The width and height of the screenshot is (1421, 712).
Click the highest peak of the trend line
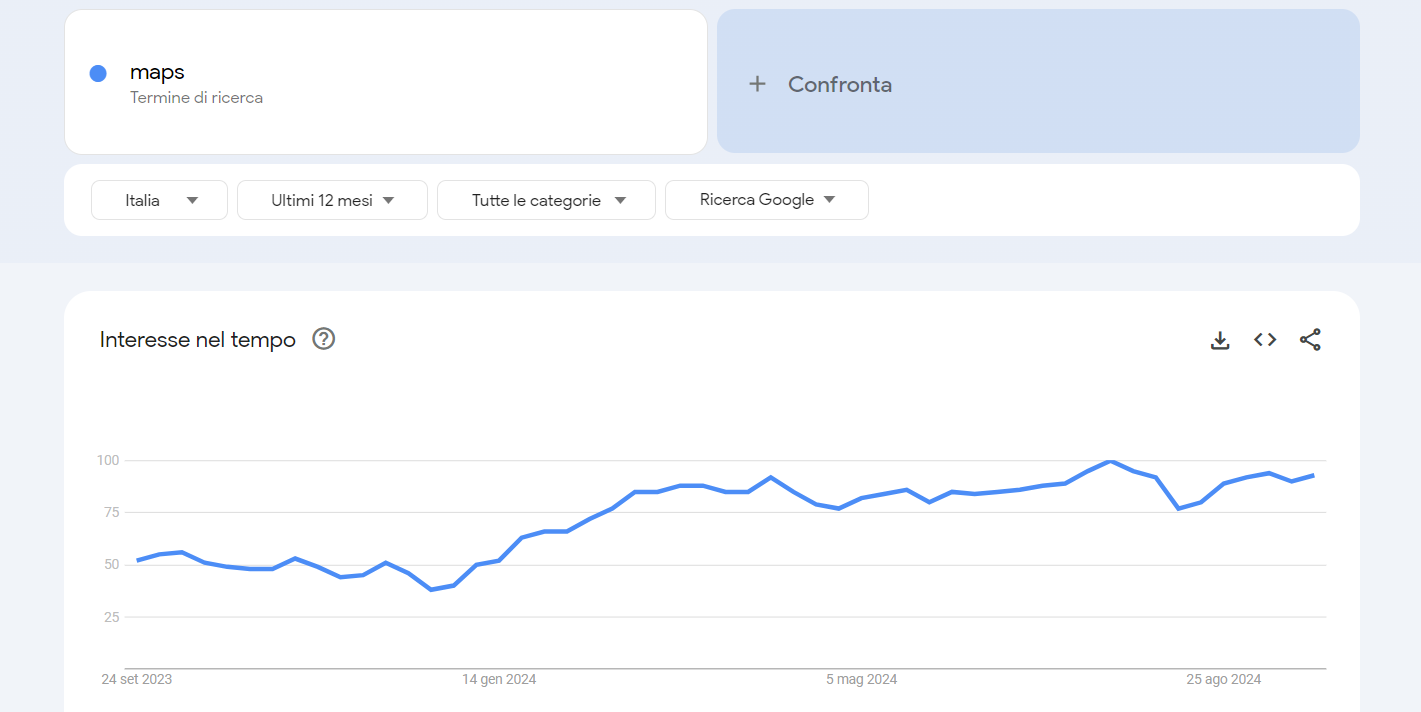1110,461
